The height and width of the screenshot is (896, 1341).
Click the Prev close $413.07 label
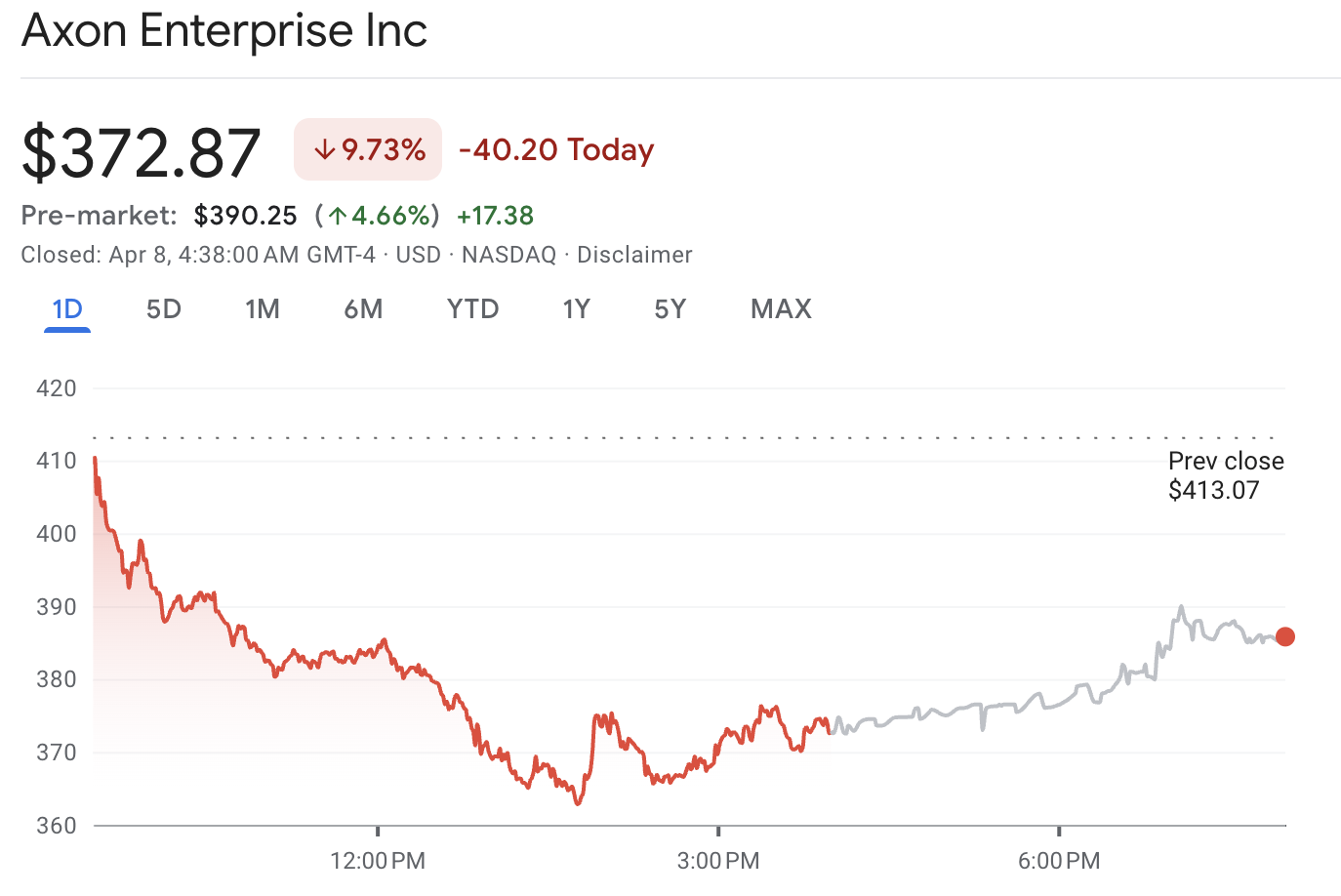click(x=1226, y=475)
